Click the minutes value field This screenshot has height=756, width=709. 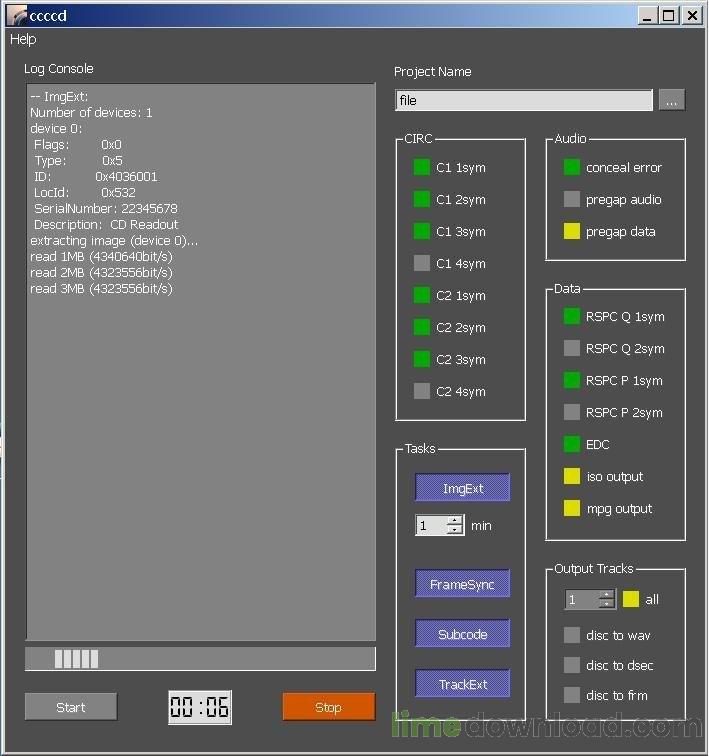pos(431,526)
